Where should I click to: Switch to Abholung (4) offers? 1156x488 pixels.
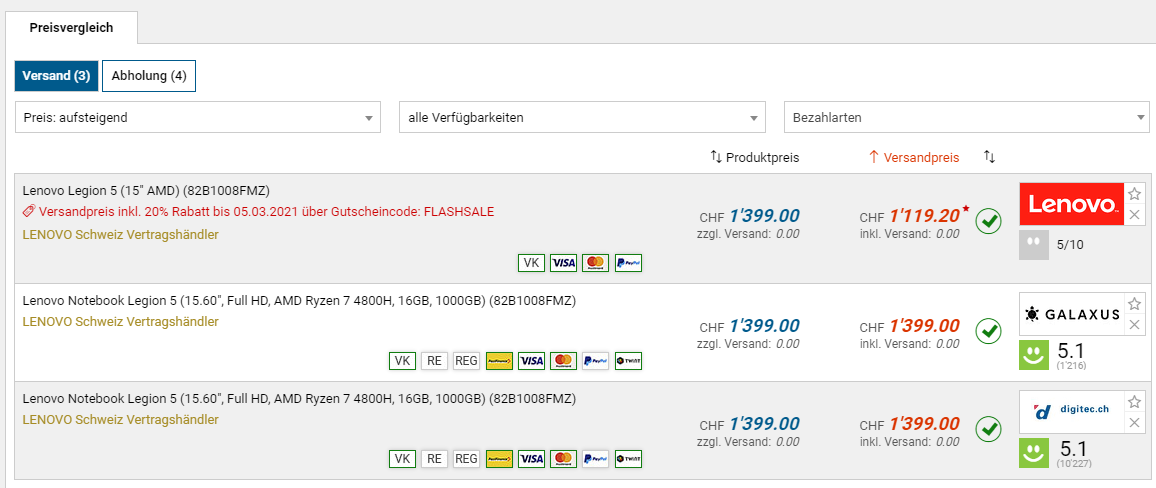[149, 76]
